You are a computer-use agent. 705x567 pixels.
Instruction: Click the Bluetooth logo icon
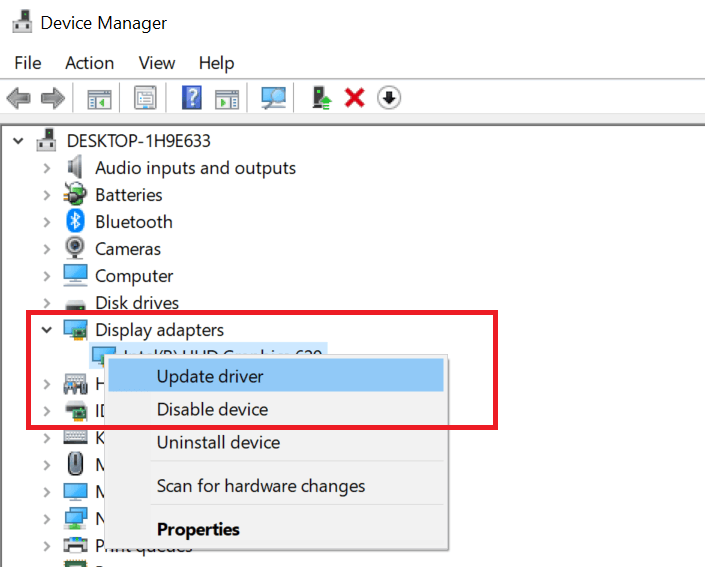tap(75, 221)
